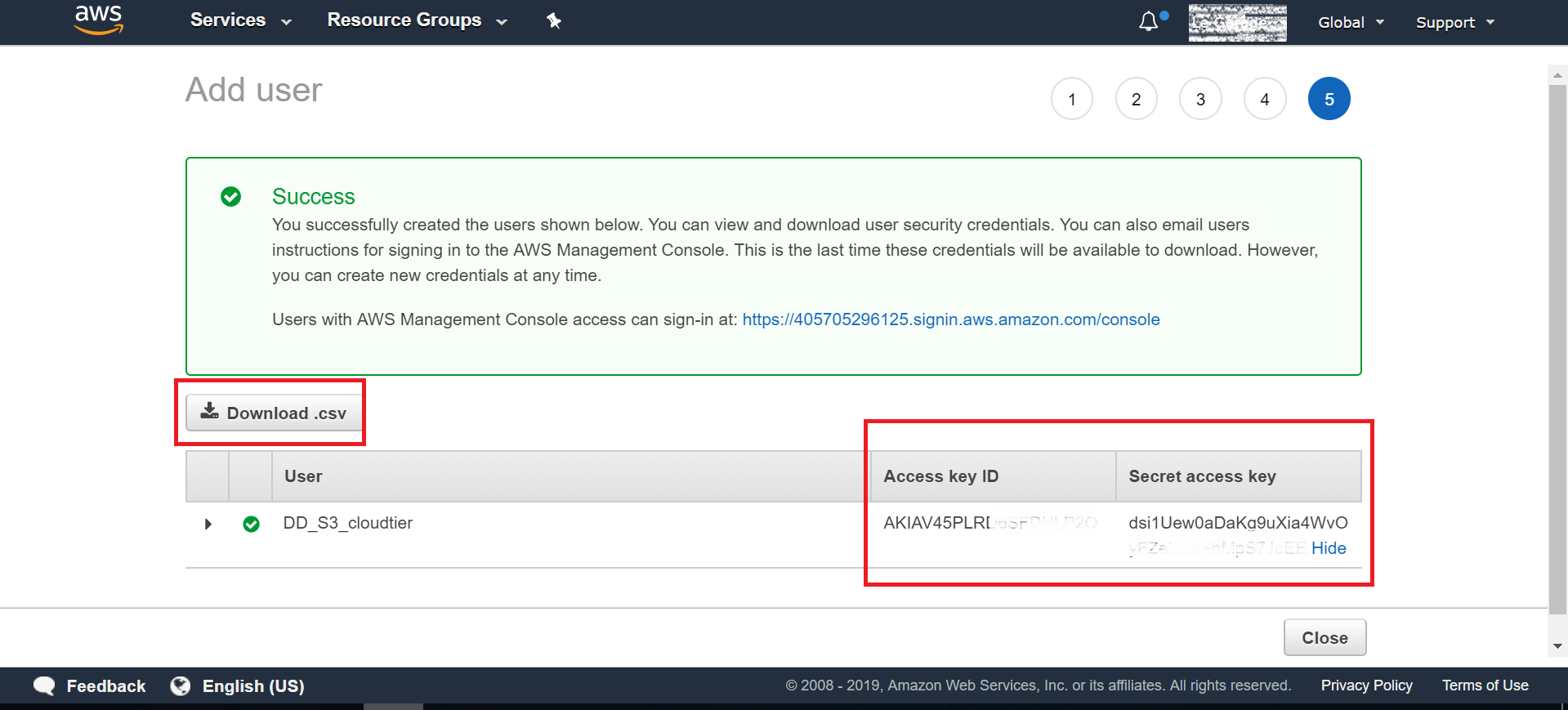Click the Success green checkmark icon
Screen dimensions: 1568x710
[231, 197]
